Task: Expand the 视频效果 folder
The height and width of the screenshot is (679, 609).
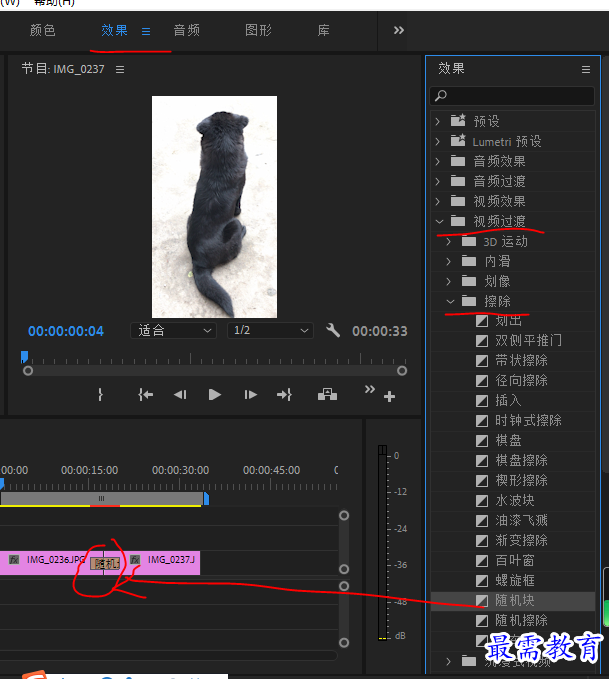Action: 438,201
